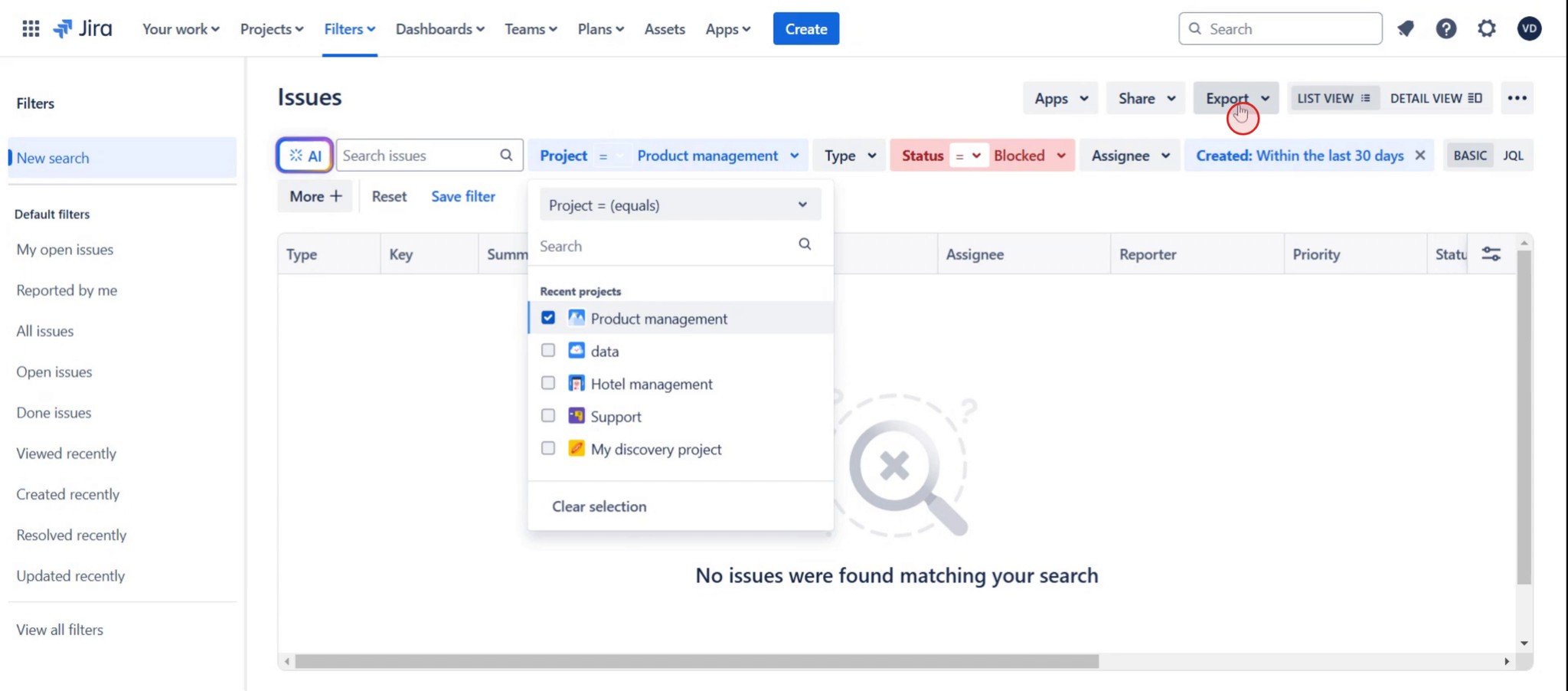Open the Project equals operator dropdown
The image size is (1568, 691).
tap(679, 205)
